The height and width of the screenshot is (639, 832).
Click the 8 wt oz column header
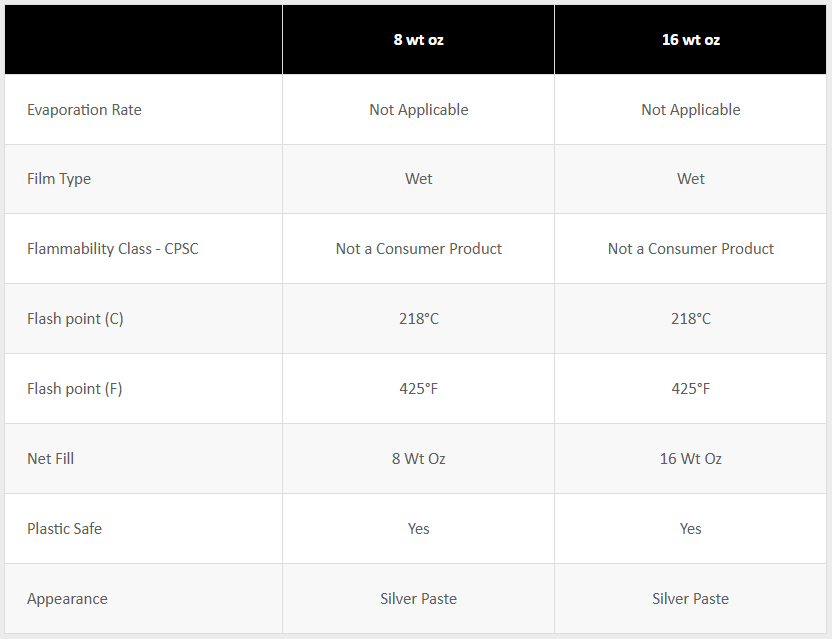pos(418,40)
